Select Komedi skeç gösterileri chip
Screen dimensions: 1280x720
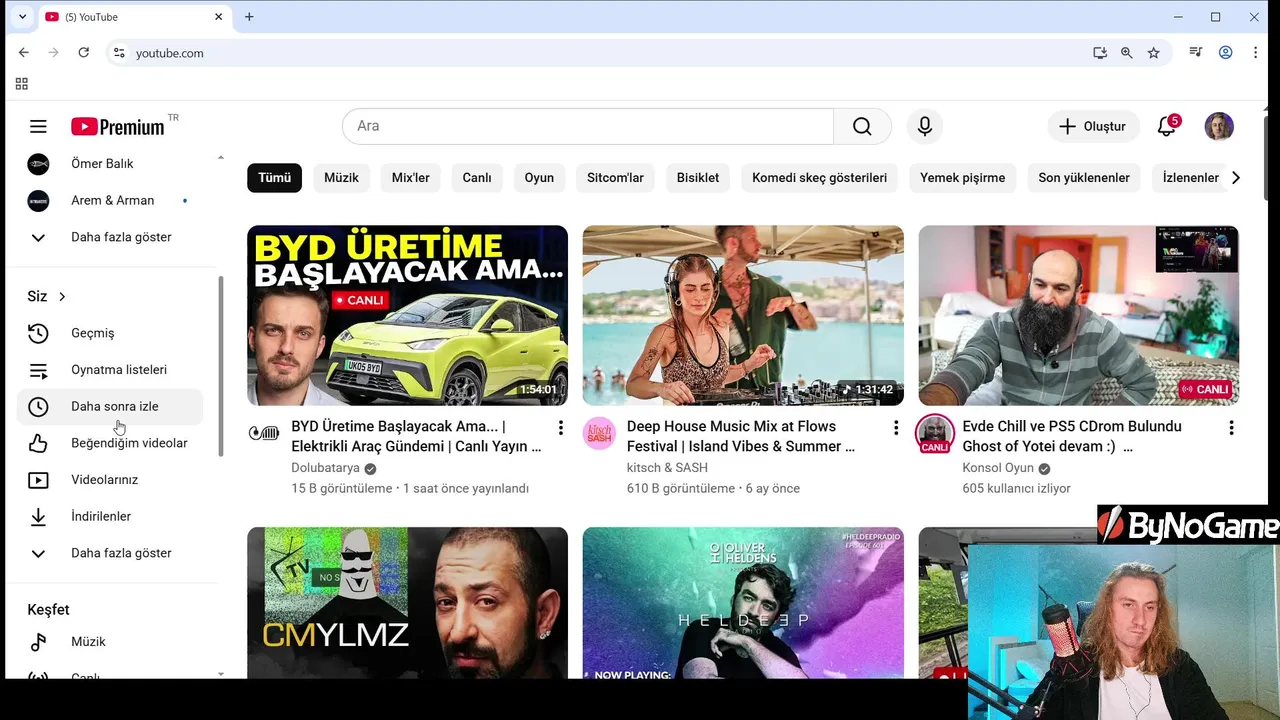pos(819,178)
